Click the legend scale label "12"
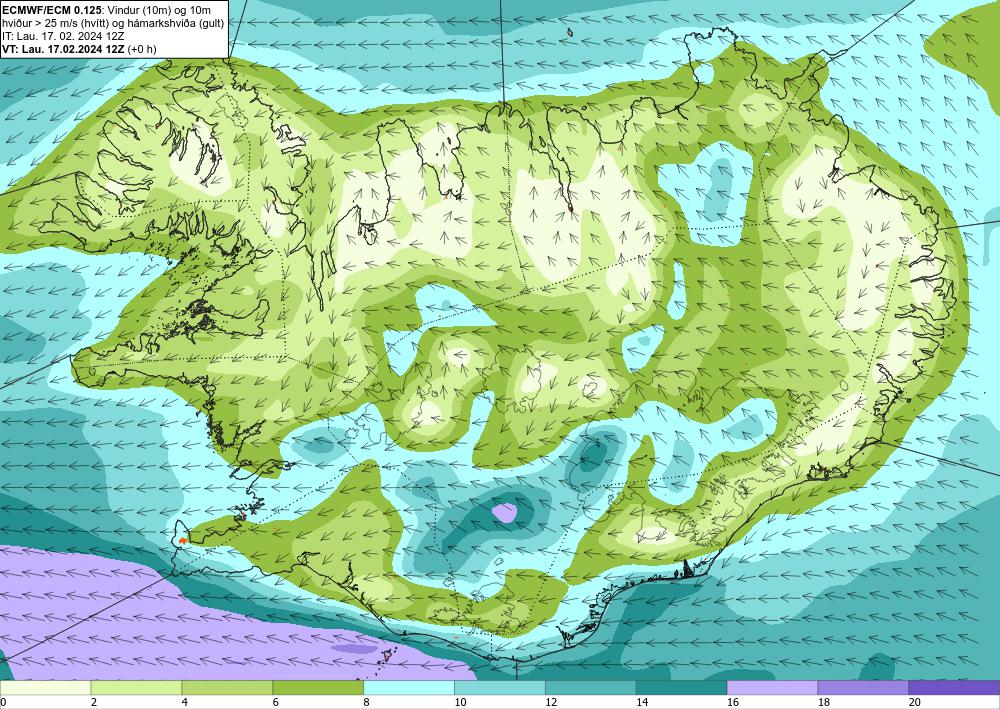This screenshot has width=1000, height=709. [x=551, y=702]
